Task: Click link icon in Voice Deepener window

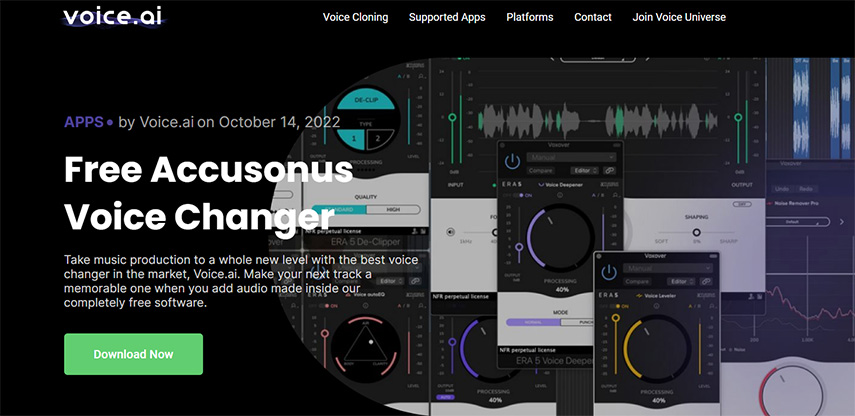Action: point(609,171)
